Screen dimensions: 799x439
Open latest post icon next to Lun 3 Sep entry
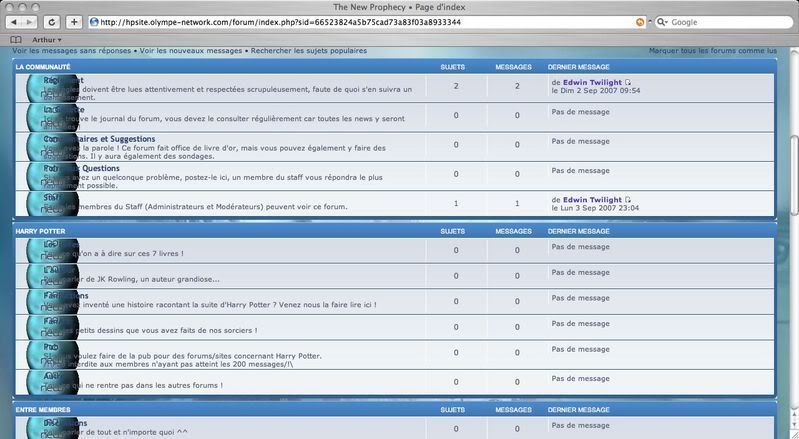tap(628, 200)
